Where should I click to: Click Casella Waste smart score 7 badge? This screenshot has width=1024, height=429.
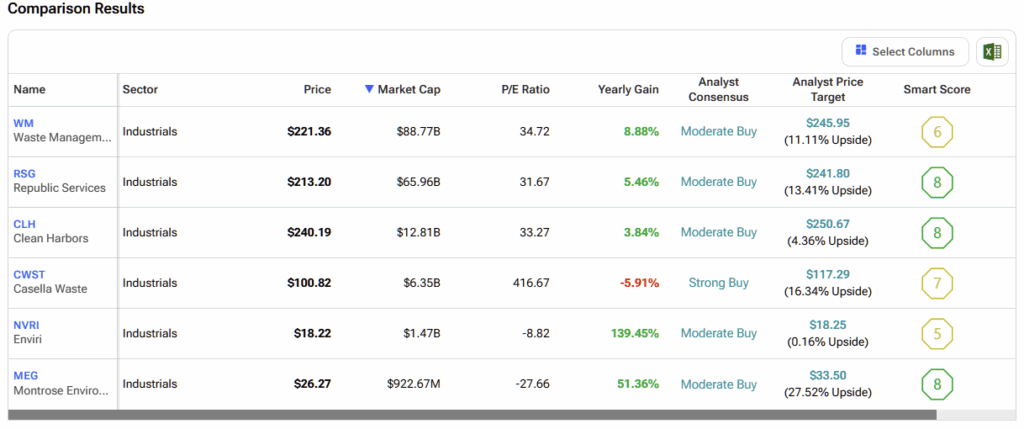click(x=937, y=283)
